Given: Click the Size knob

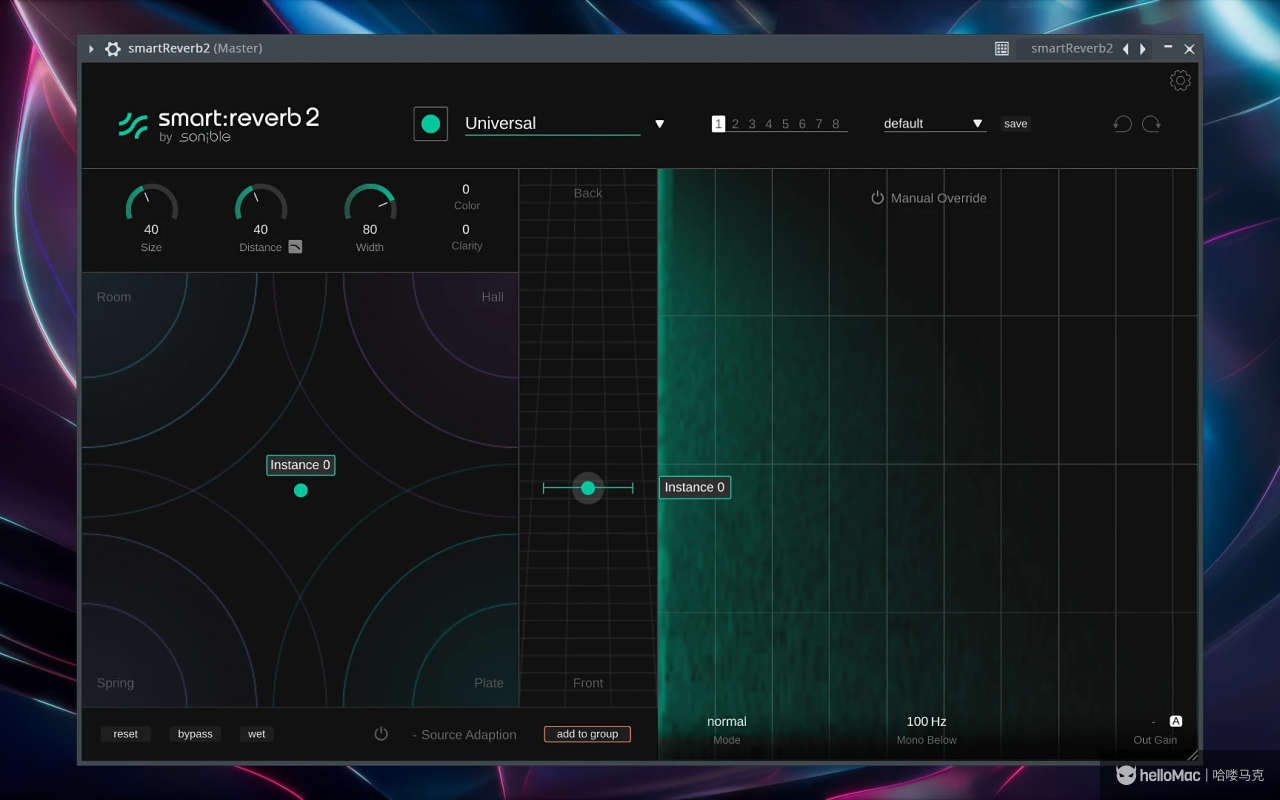Looking at the screenshot, I should (152, 203).
